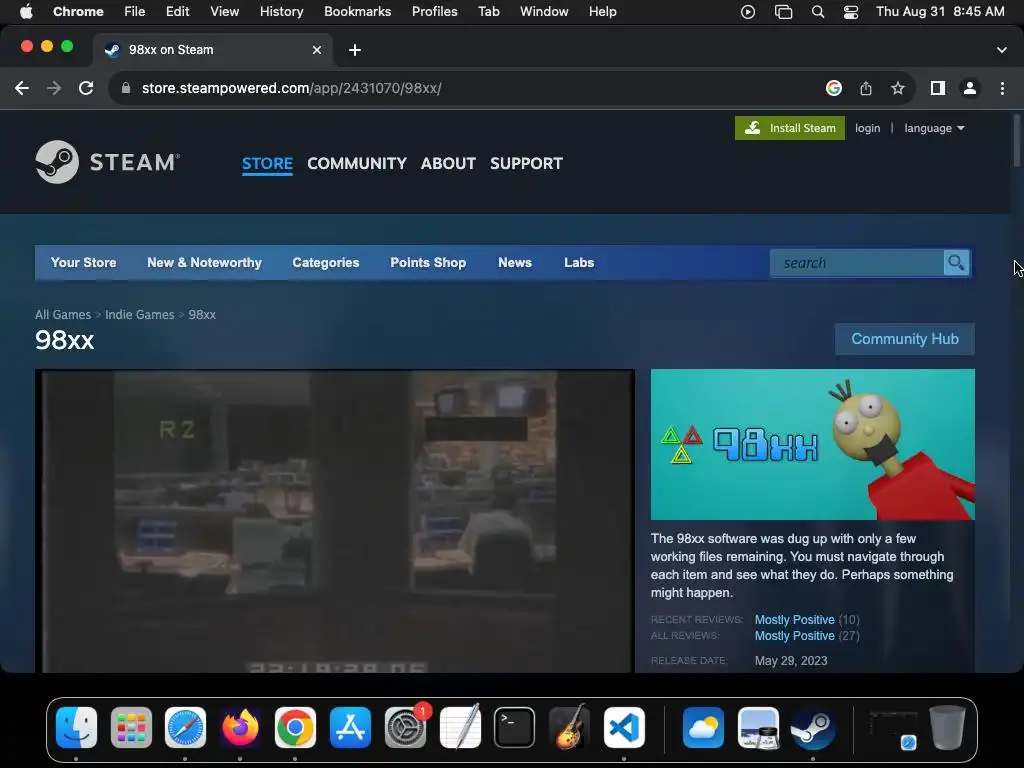Viewport: 1024px width, 768px height.
Task: Open Firefox from the dock
Action: point(240,727)
